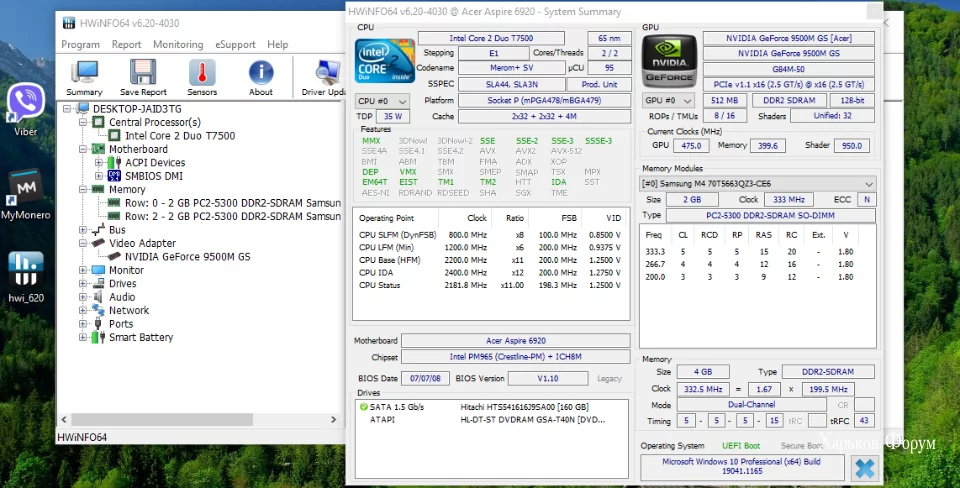The image size is (960, 488).
Task: Open the Program menu
Action: 80,45
